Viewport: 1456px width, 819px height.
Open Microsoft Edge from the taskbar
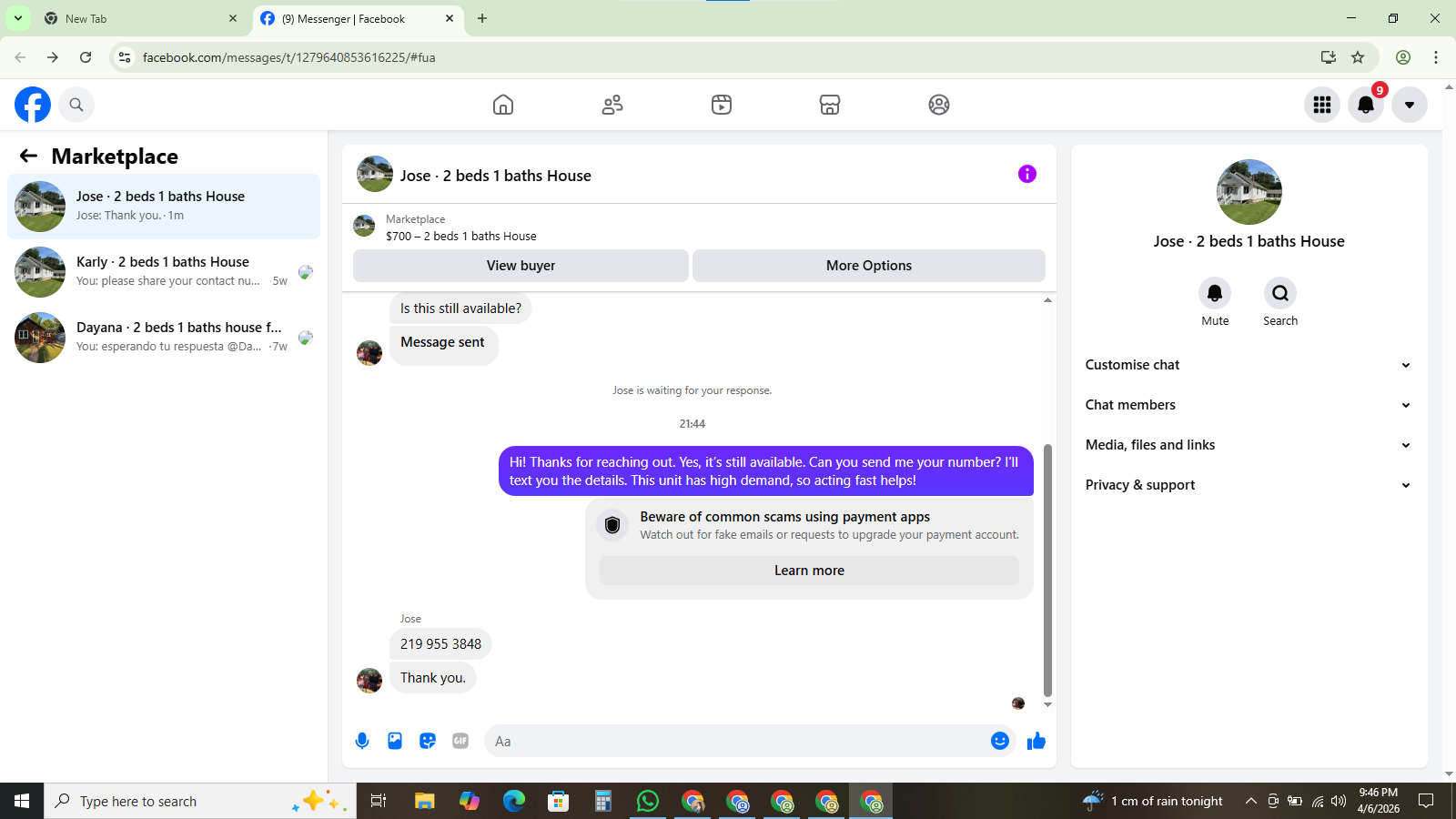[514, 801]
